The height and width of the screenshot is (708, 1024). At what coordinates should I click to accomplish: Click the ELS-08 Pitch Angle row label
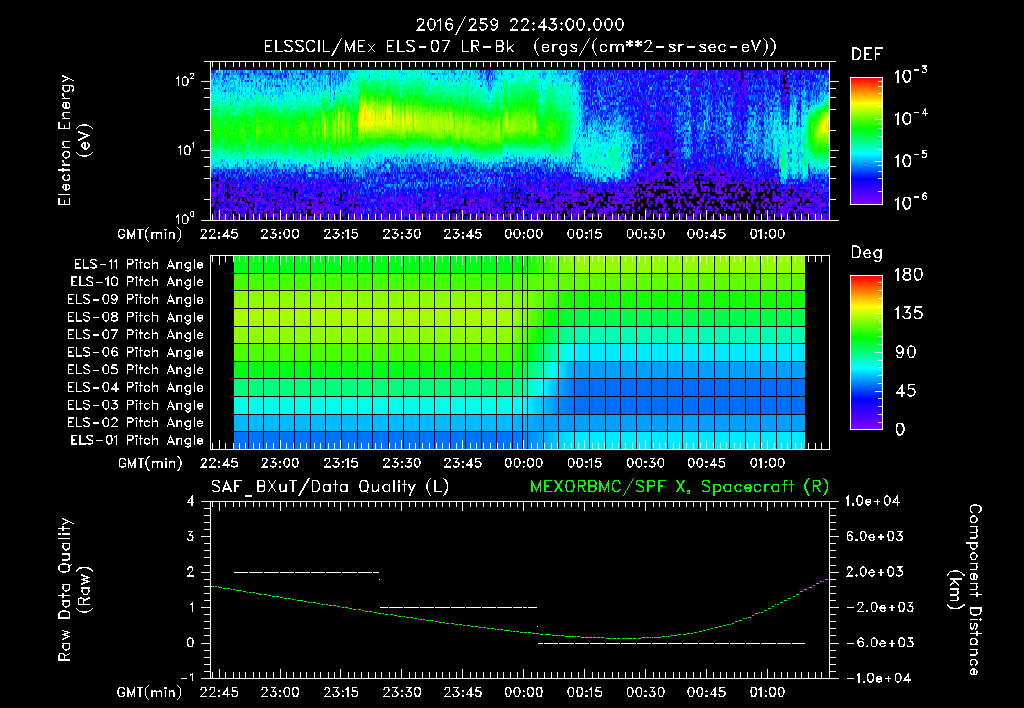coord(136,317)
